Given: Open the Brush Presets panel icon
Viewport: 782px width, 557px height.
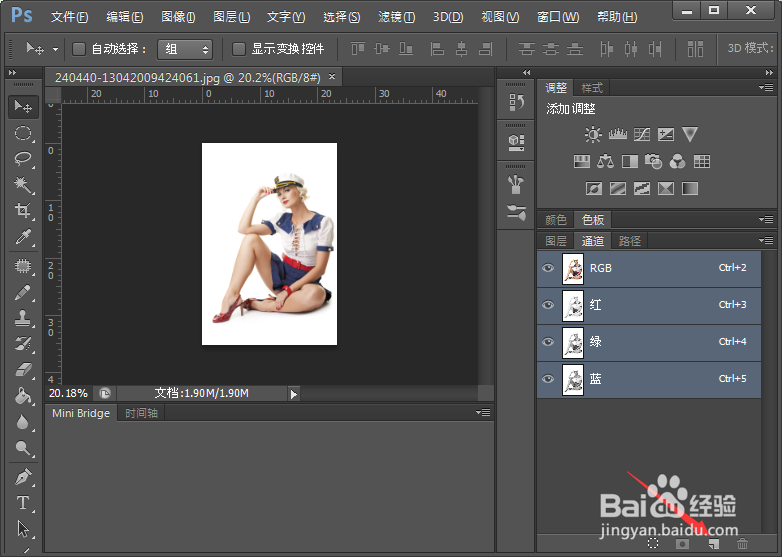Looking at the screenshot, I should (x=516, y=213).
